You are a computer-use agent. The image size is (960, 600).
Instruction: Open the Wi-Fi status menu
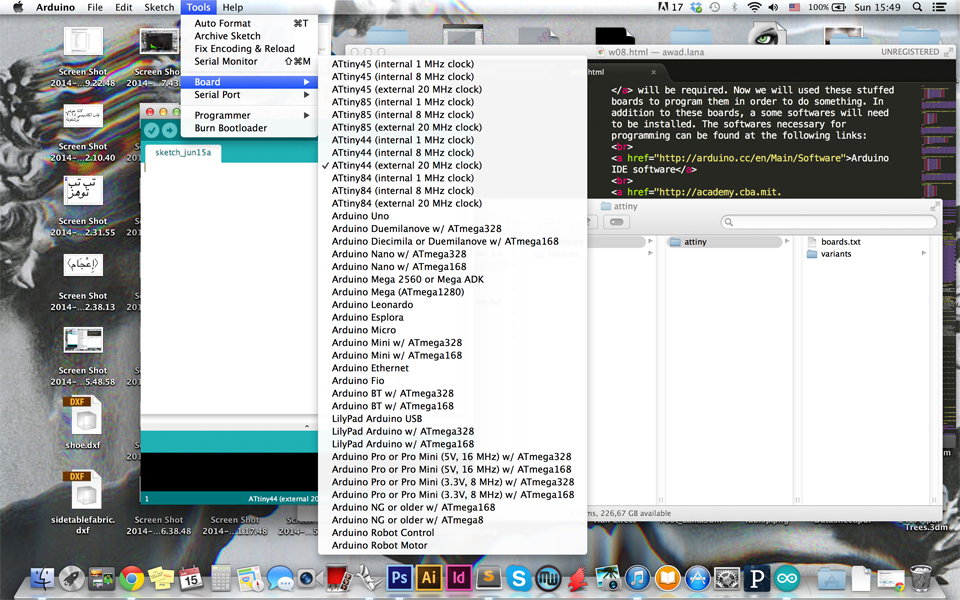click(x=754, y=7)
